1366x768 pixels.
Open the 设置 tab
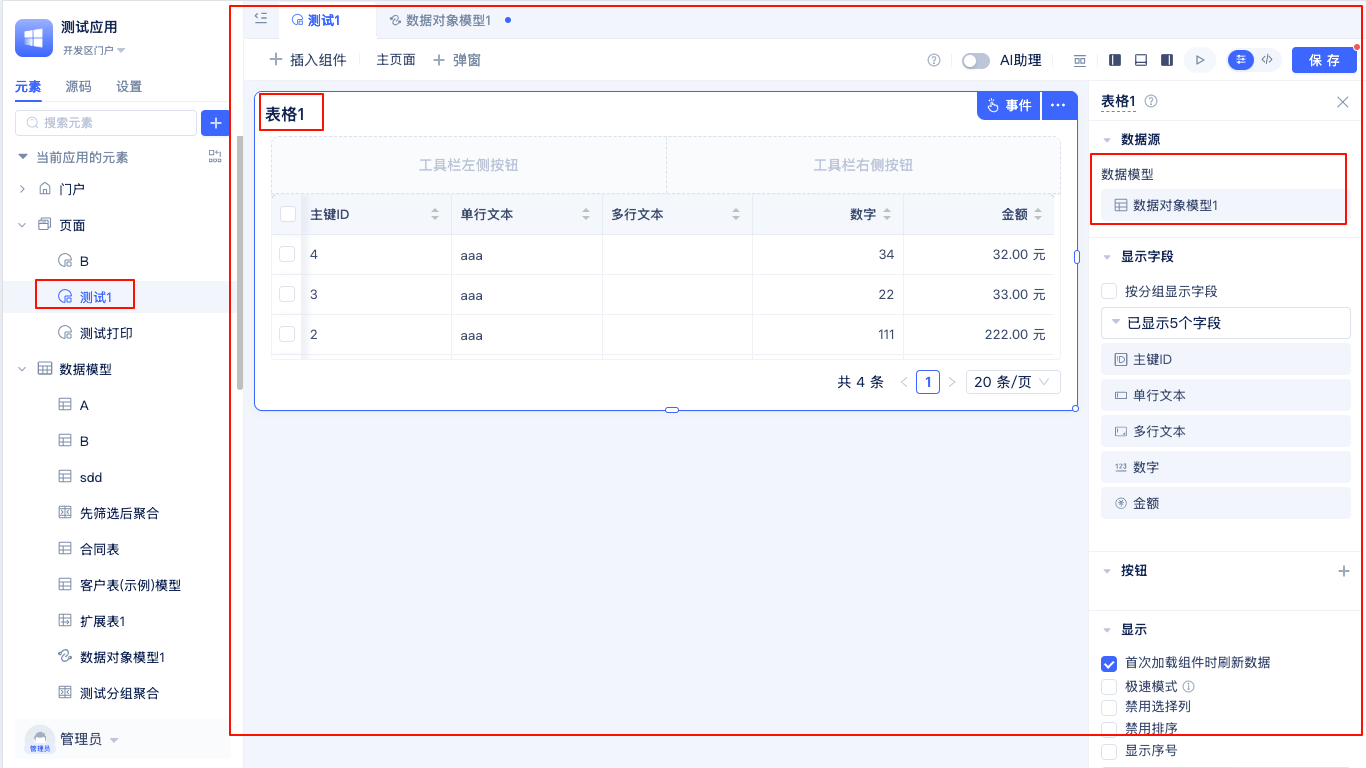[129, 87]
